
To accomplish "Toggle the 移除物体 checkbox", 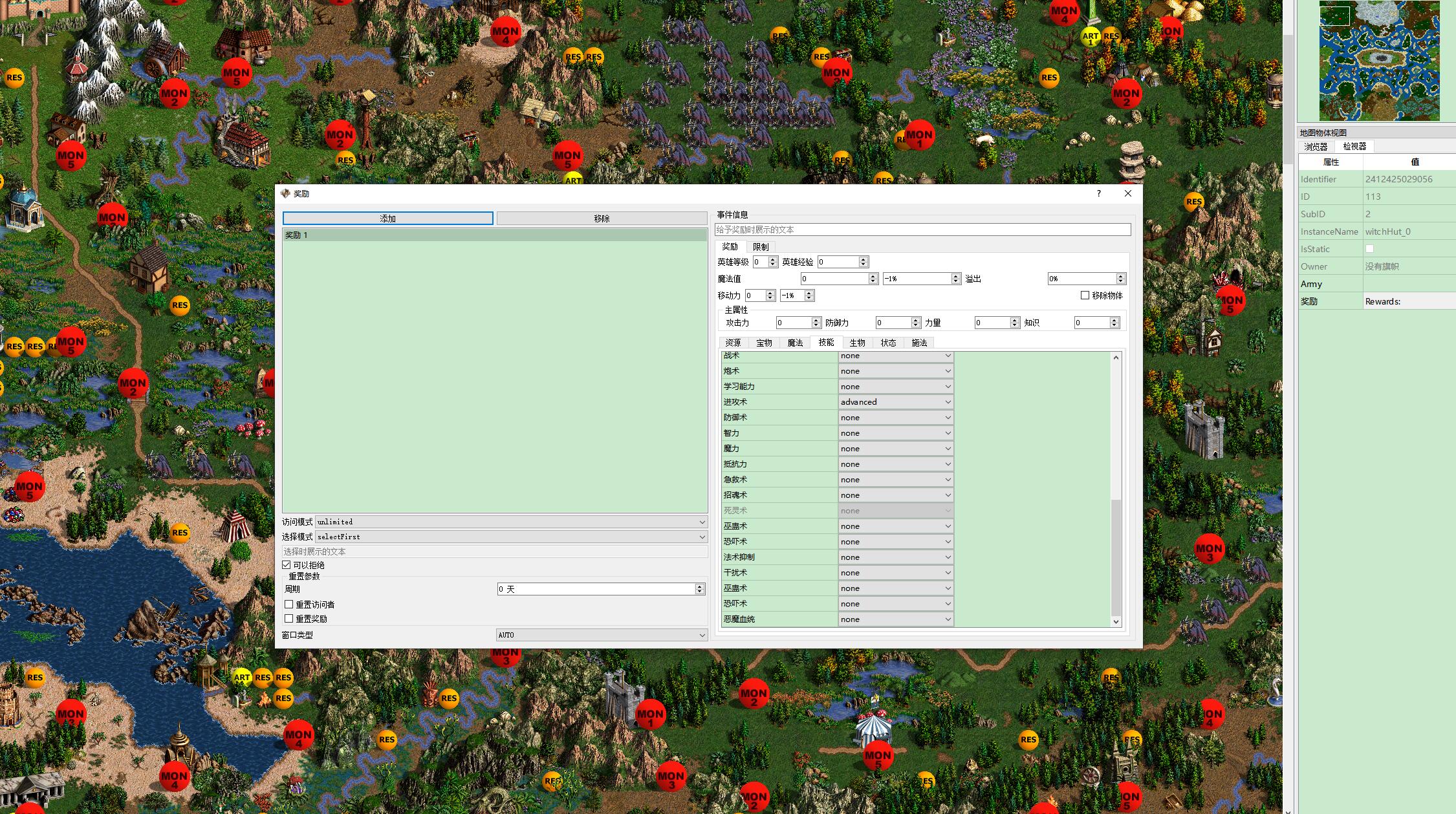I will click(1085, 295).
